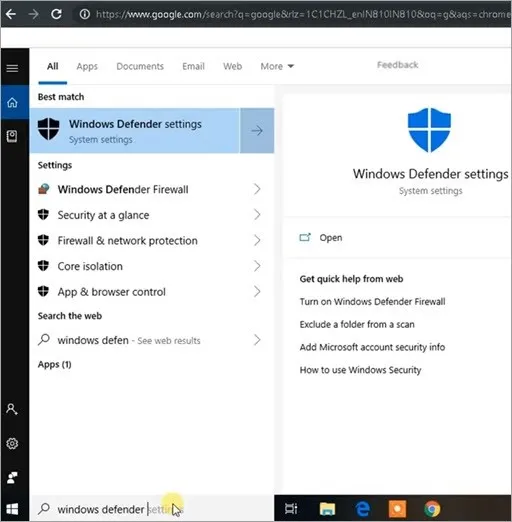Open the orange app in taskbar
The height and width of the screenshot is (522, 512).
pos(397,509)
